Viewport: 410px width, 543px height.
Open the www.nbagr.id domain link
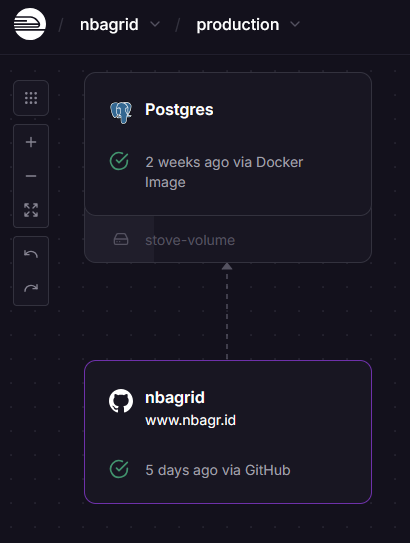[190, 420]
